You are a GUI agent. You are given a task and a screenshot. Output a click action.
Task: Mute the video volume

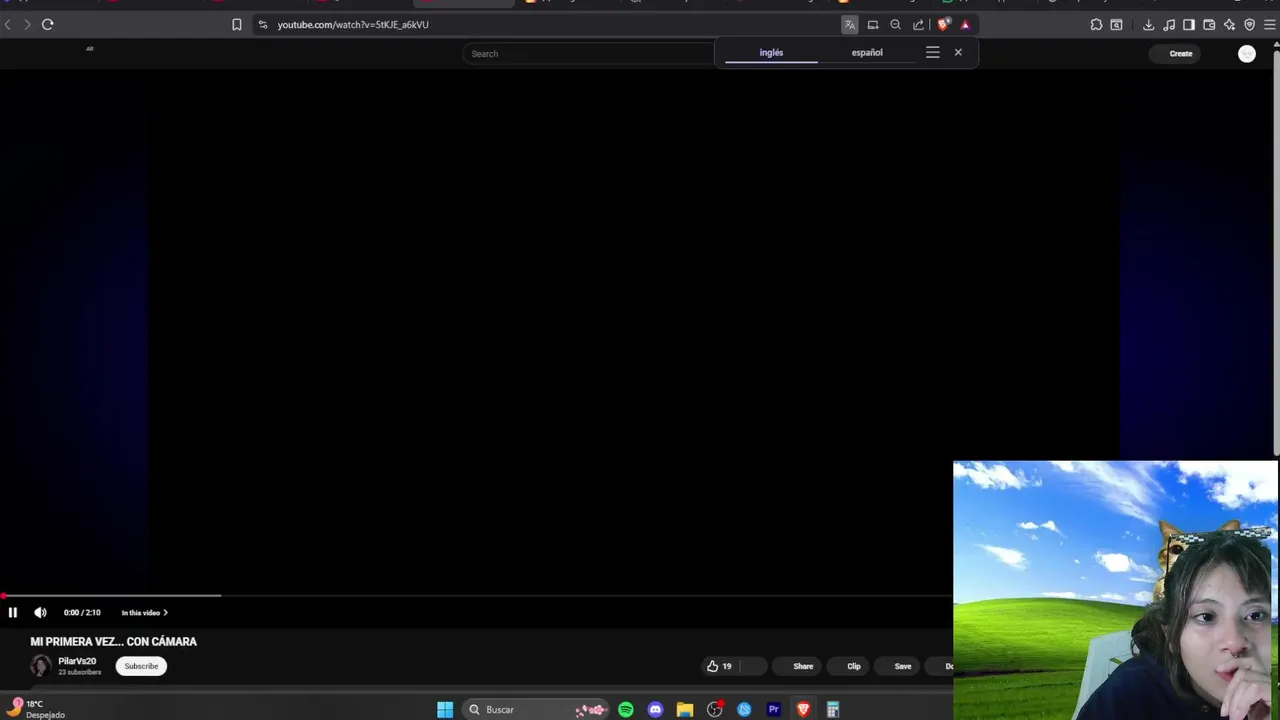click(x=40, y=612)
